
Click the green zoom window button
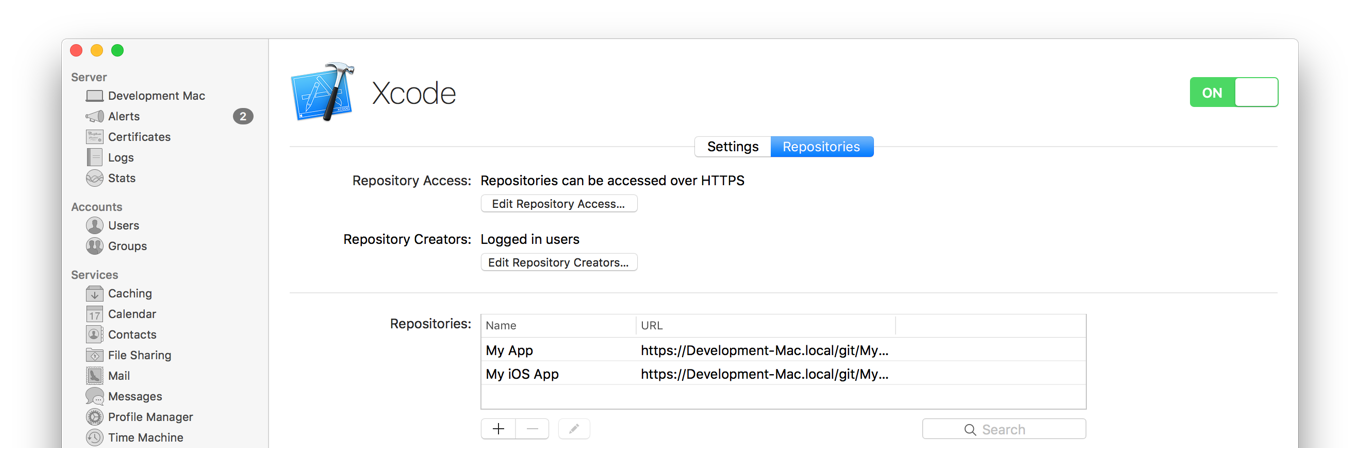[x=117, y=50]
